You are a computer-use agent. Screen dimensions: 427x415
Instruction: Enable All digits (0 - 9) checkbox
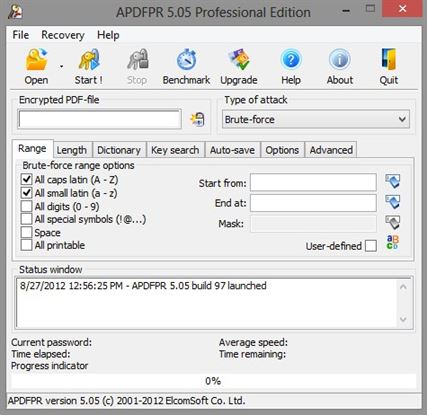coord(26,206)
